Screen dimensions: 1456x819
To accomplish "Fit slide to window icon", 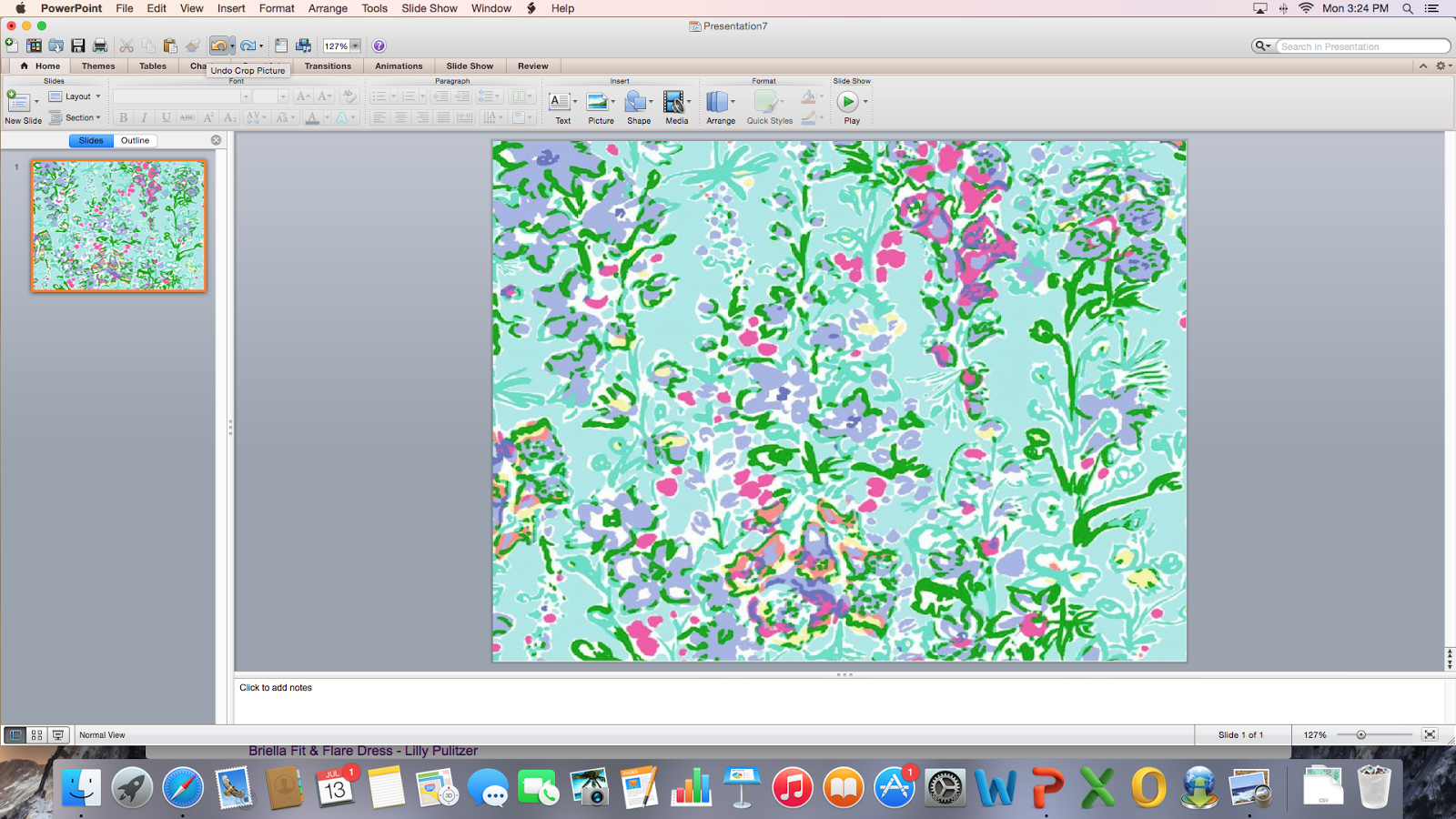I will (1430, 734).
